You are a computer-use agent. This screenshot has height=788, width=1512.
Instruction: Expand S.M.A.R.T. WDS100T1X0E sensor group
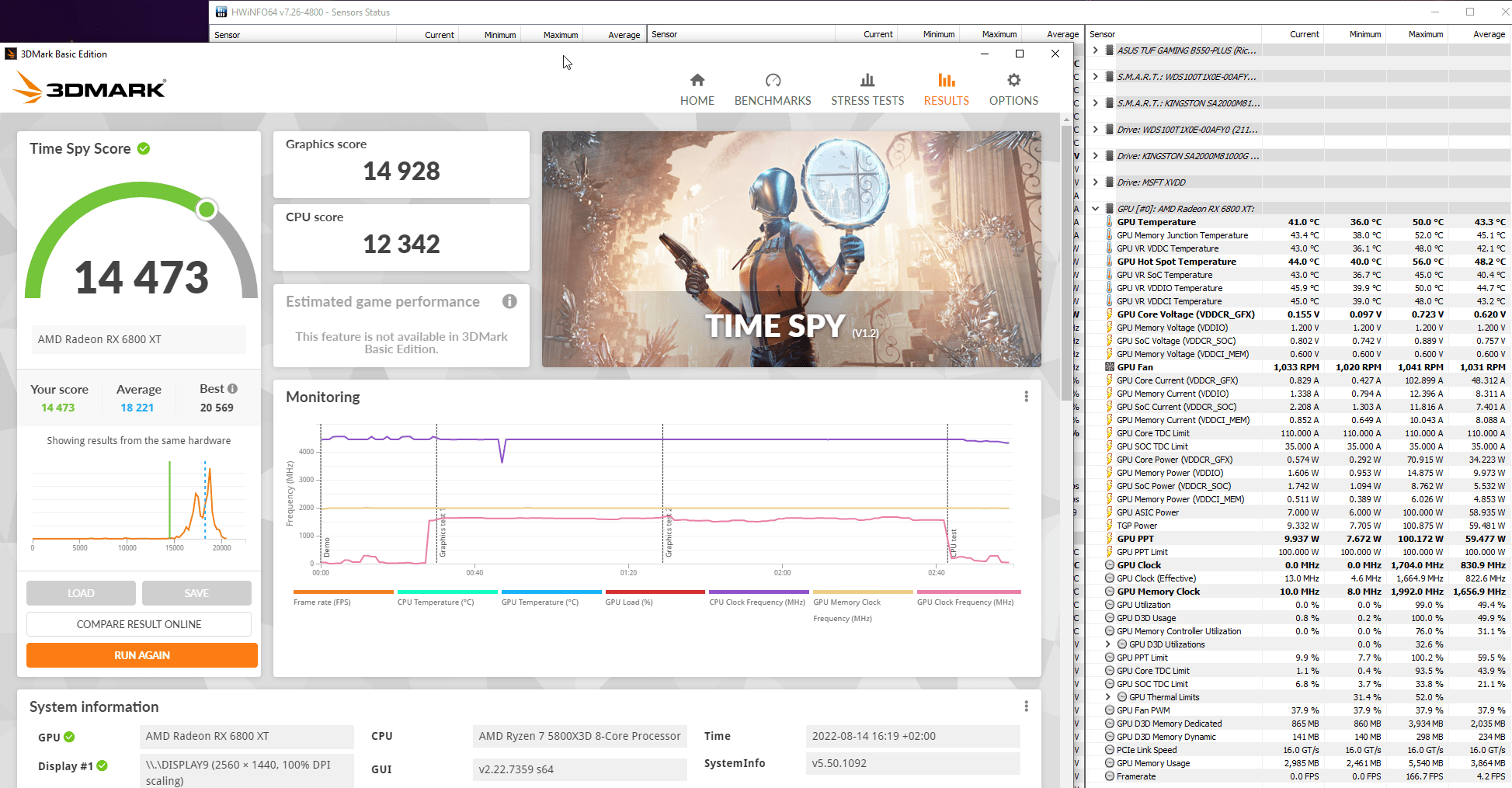(1095, 77)
